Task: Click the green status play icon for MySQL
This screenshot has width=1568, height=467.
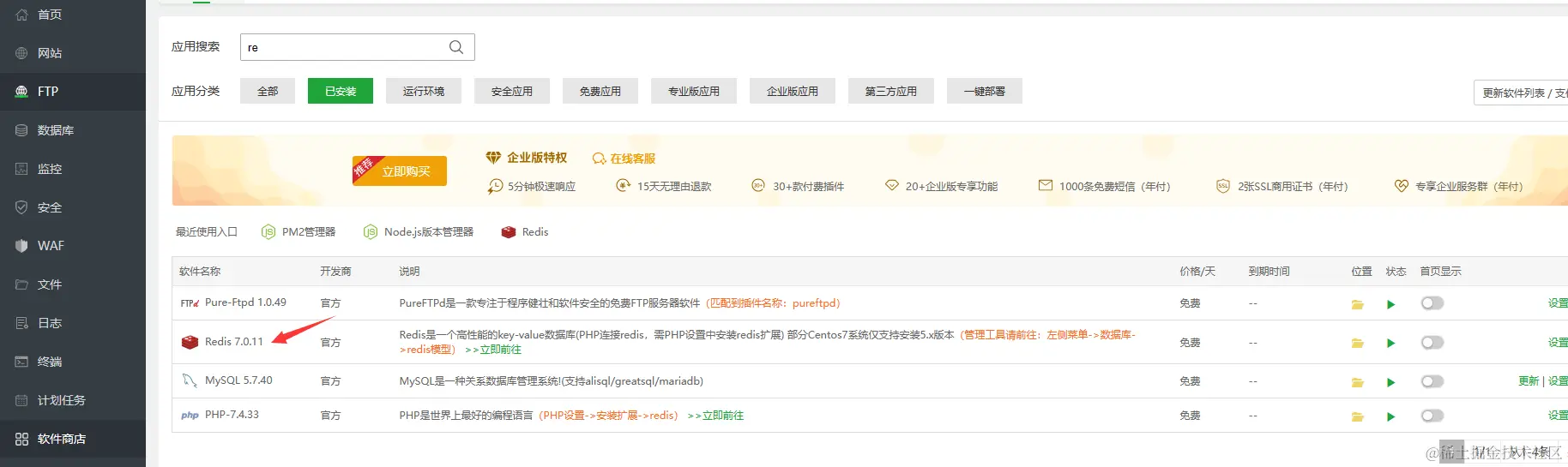Action: point(1390,382)
